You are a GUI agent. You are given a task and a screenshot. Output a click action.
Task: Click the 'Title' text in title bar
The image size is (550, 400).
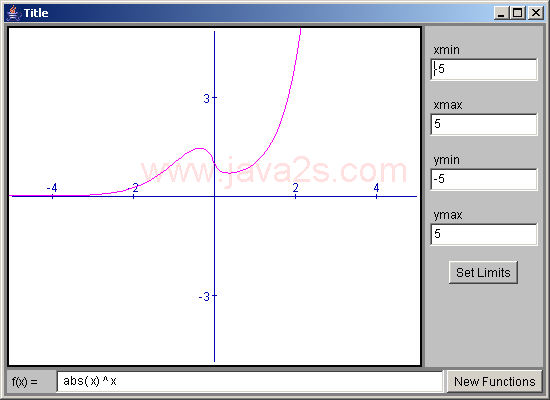[x=36, y=13]
